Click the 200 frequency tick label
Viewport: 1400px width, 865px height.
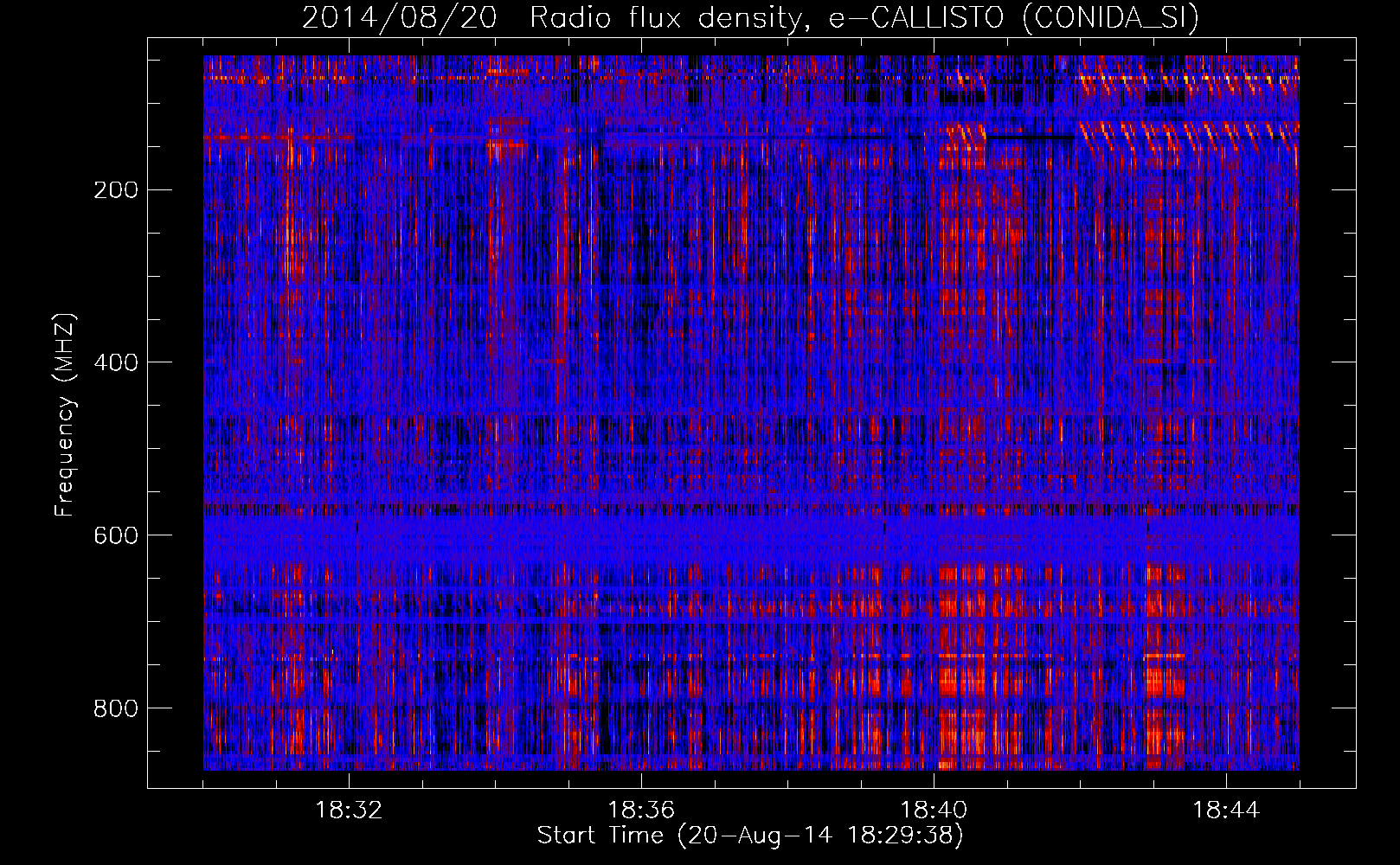(x=116, y=190)
